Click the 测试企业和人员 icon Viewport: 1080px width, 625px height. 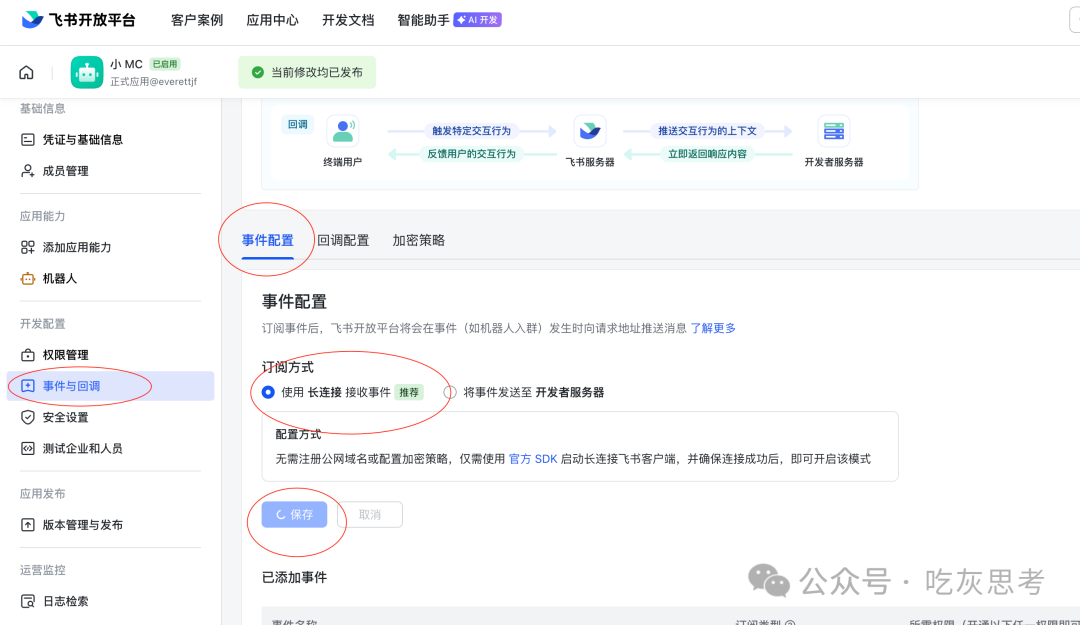tap(28, 449)
